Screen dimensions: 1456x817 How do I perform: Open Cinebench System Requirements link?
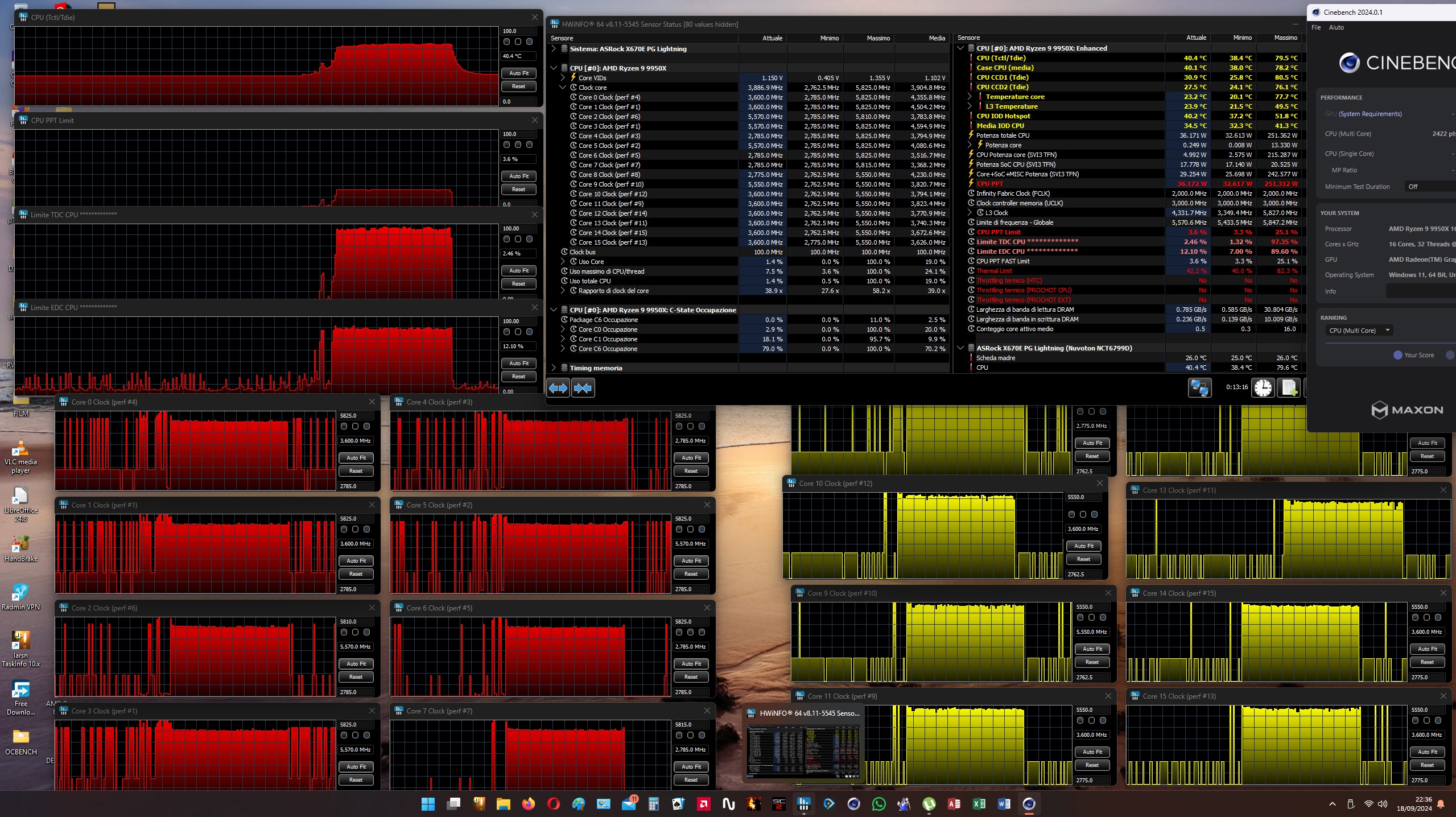1370,114
